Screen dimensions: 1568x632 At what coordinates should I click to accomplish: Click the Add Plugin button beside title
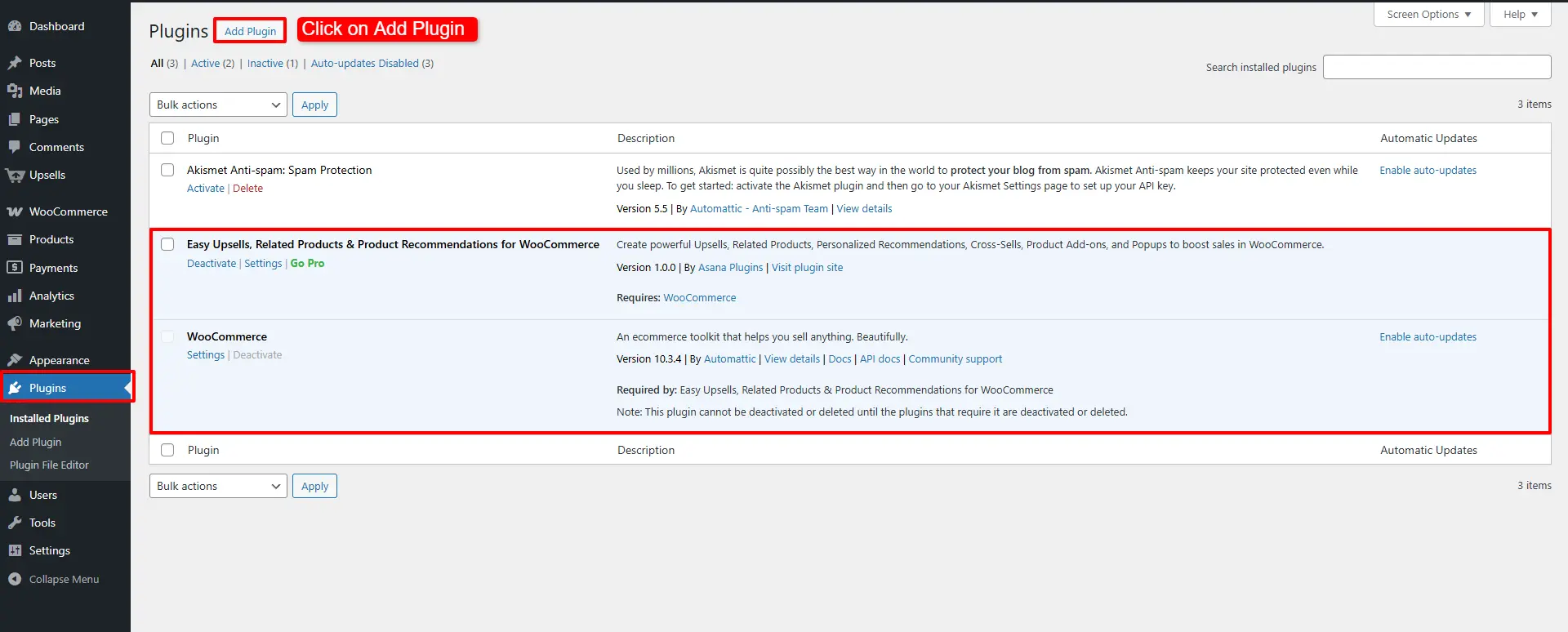[x=250, y=31]
